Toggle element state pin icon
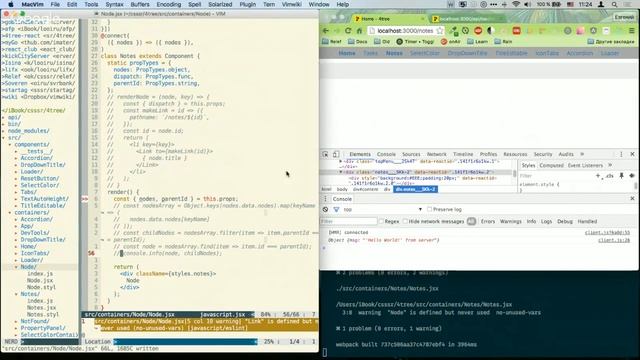The width and height of the screenshot is (640, 360). click(621, 176)
